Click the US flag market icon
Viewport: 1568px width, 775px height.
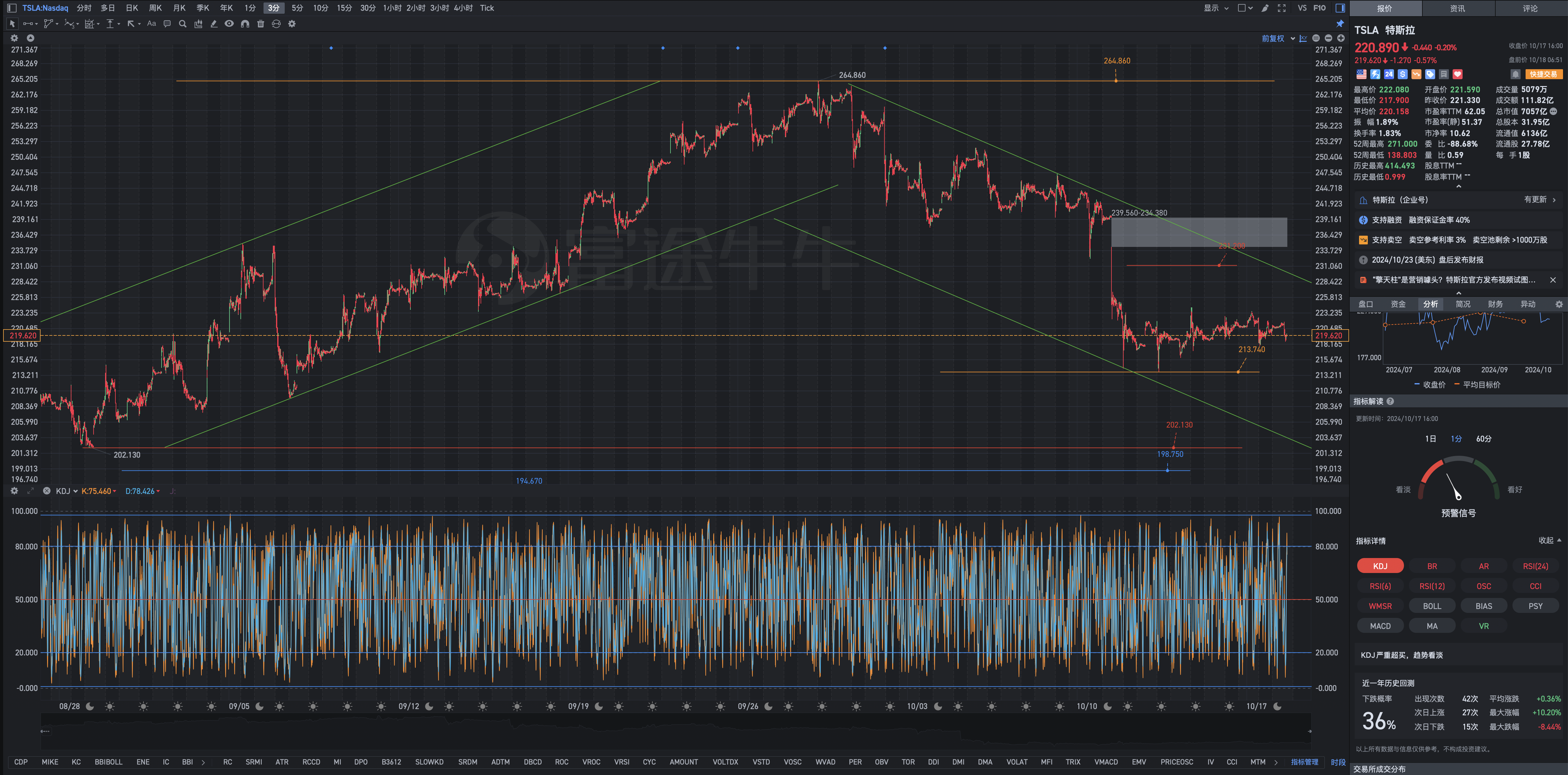[1362, 74]
